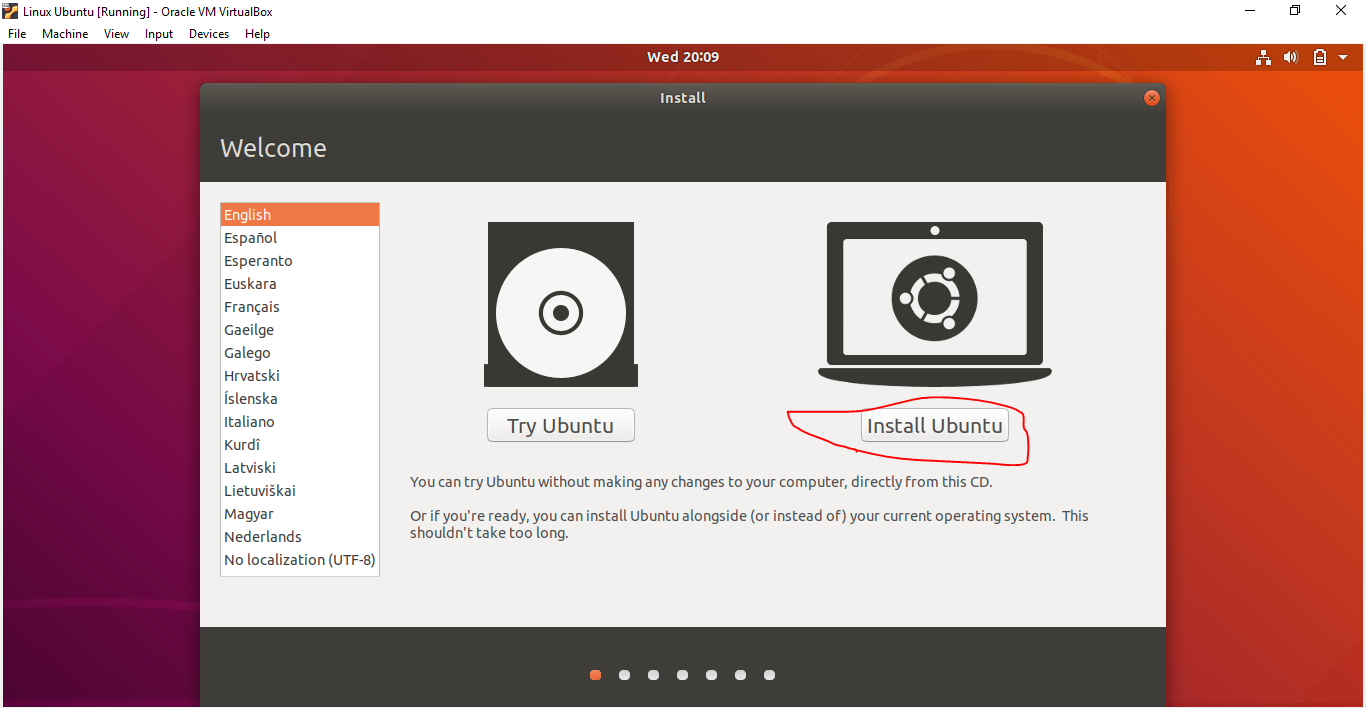Viewport: 1366px width, 708px height.
Task: Select Italiano in the language list
Action: pos(300,422)
